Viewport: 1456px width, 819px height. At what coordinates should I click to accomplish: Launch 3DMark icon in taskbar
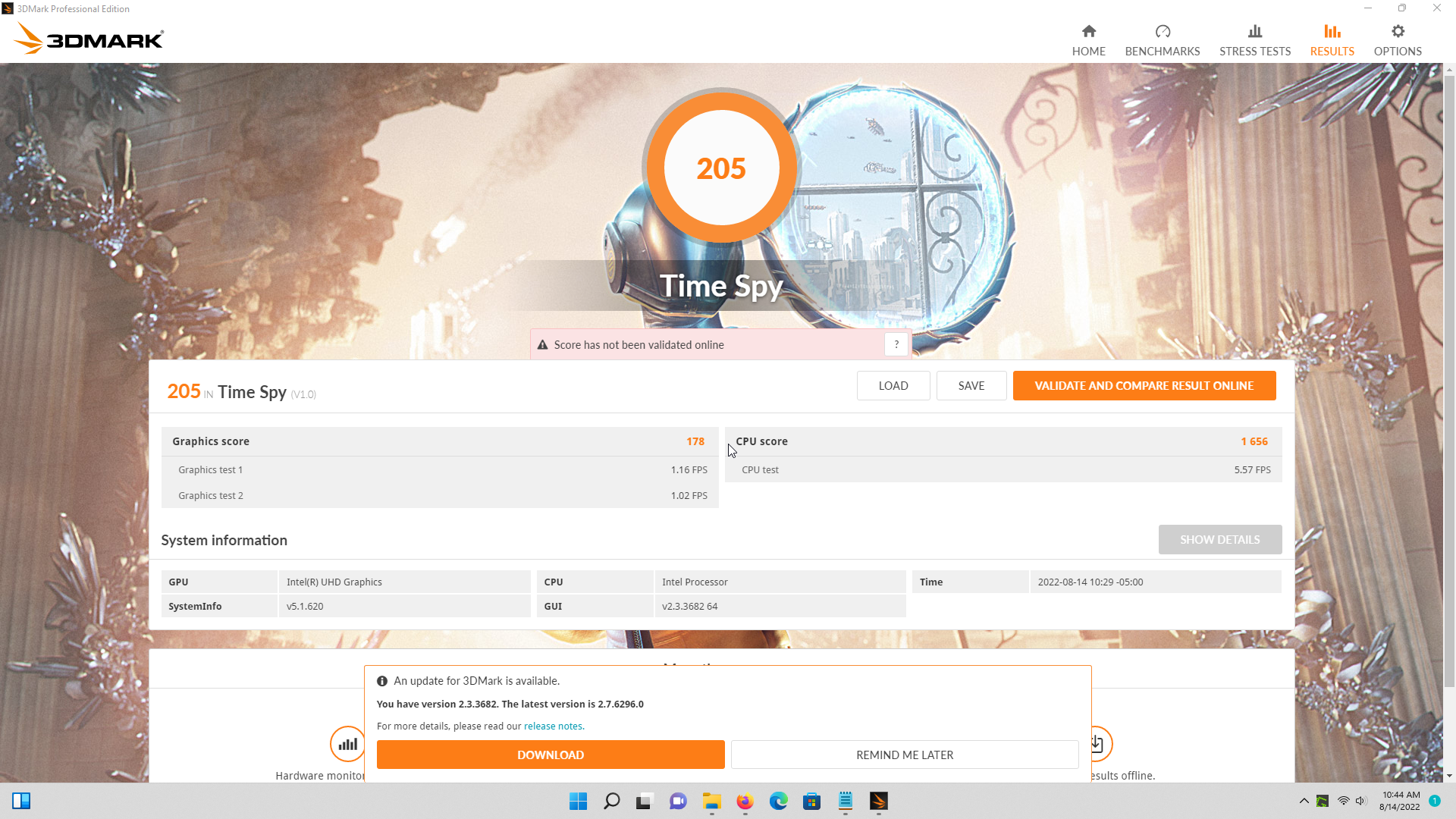[878, 802]
